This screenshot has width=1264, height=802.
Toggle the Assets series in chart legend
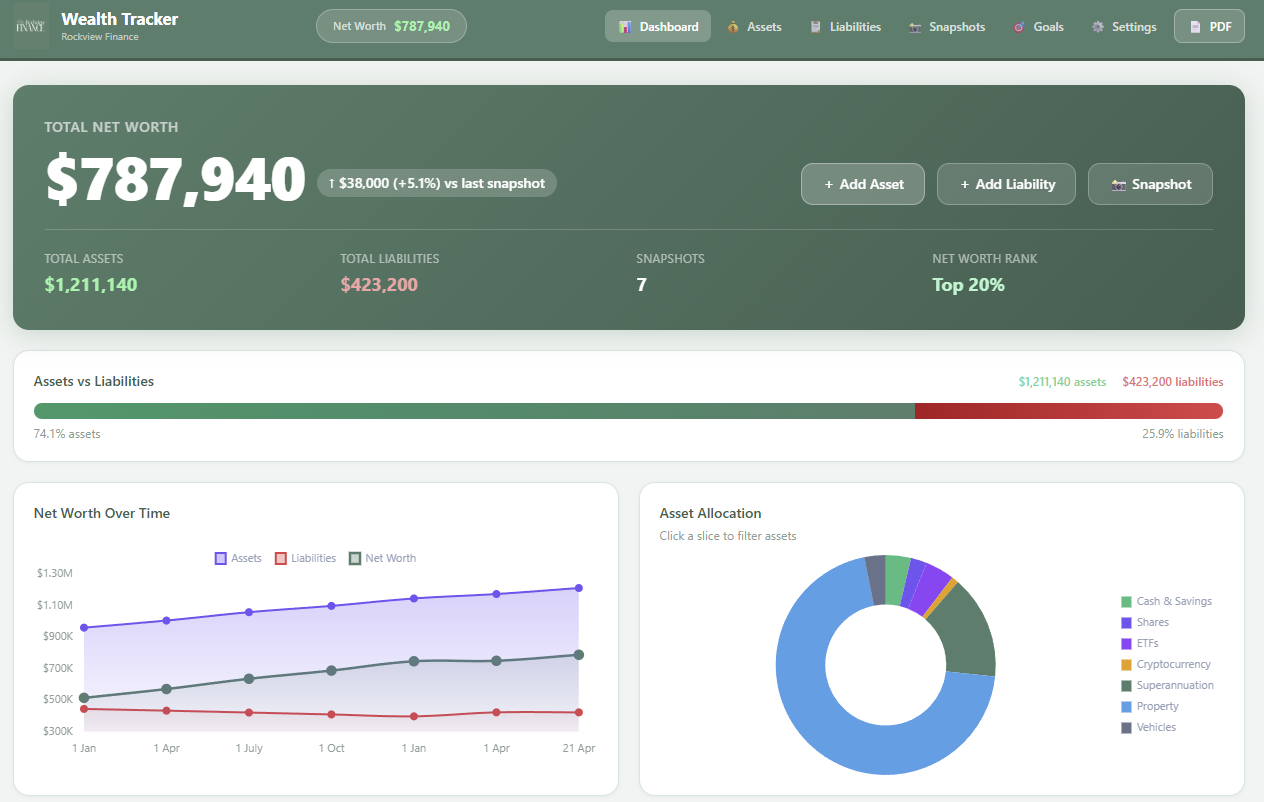coord(238,558)
